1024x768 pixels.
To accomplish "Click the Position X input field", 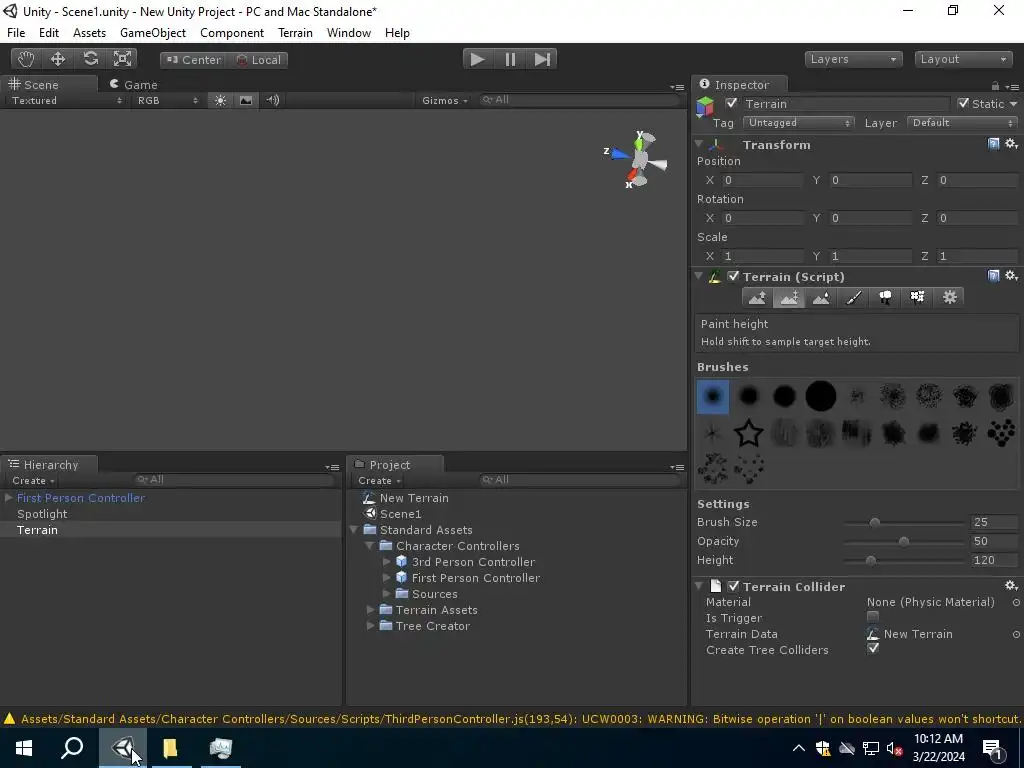I will click(x=761, y=180).
